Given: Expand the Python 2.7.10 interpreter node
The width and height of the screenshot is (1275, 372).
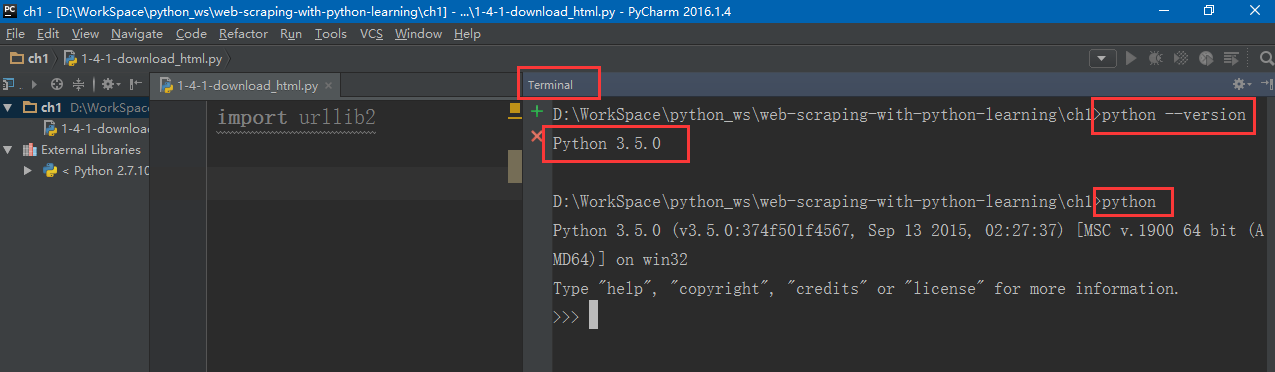Looking at the screenshot, I should (28, 171).
